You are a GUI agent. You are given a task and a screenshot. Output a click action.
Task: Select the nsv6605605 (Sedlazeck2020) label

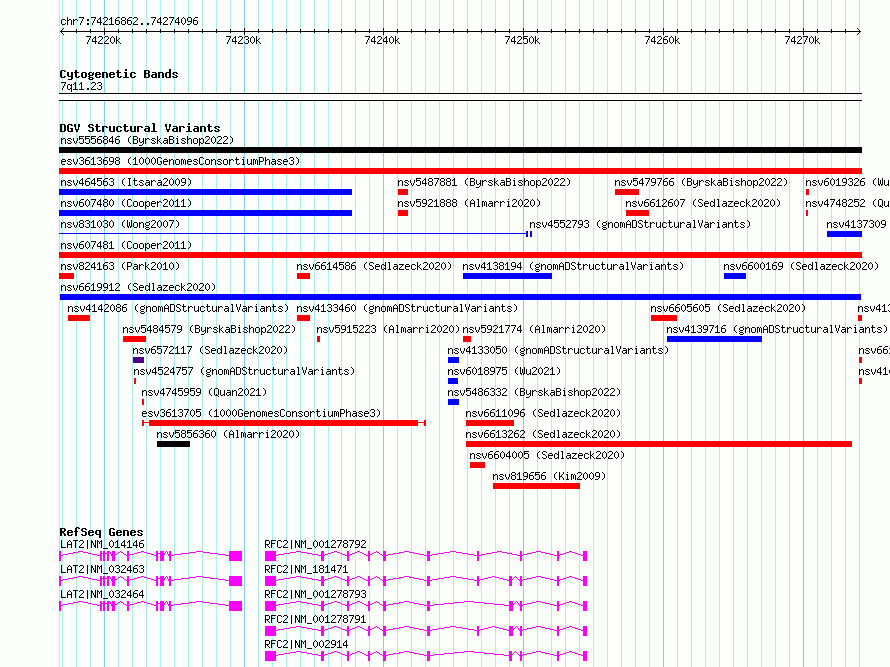pos(728,308)
